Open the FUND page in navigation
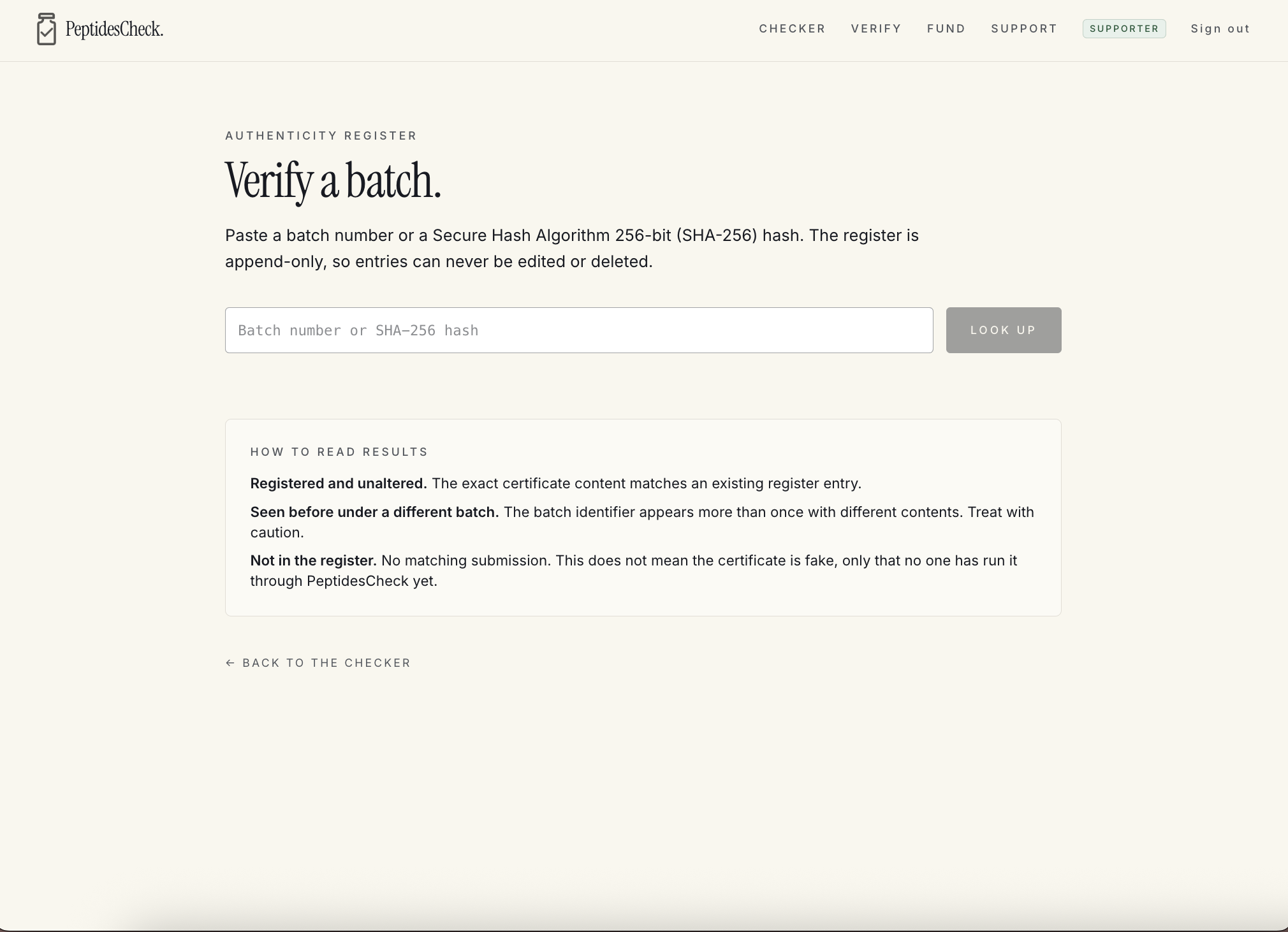Screen dimensions: 1288x932 [946, 29]
